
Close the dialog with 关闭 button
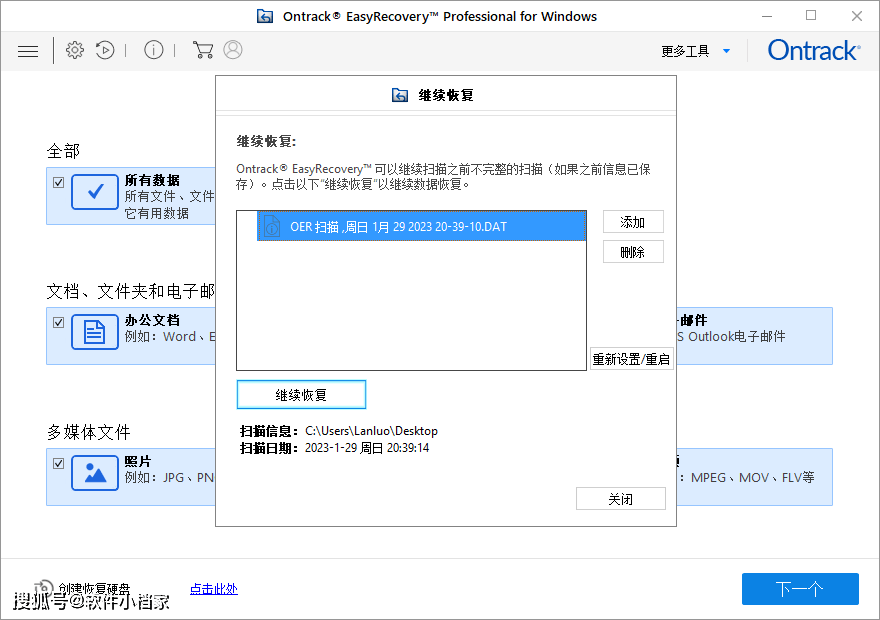tap(621, 499)
